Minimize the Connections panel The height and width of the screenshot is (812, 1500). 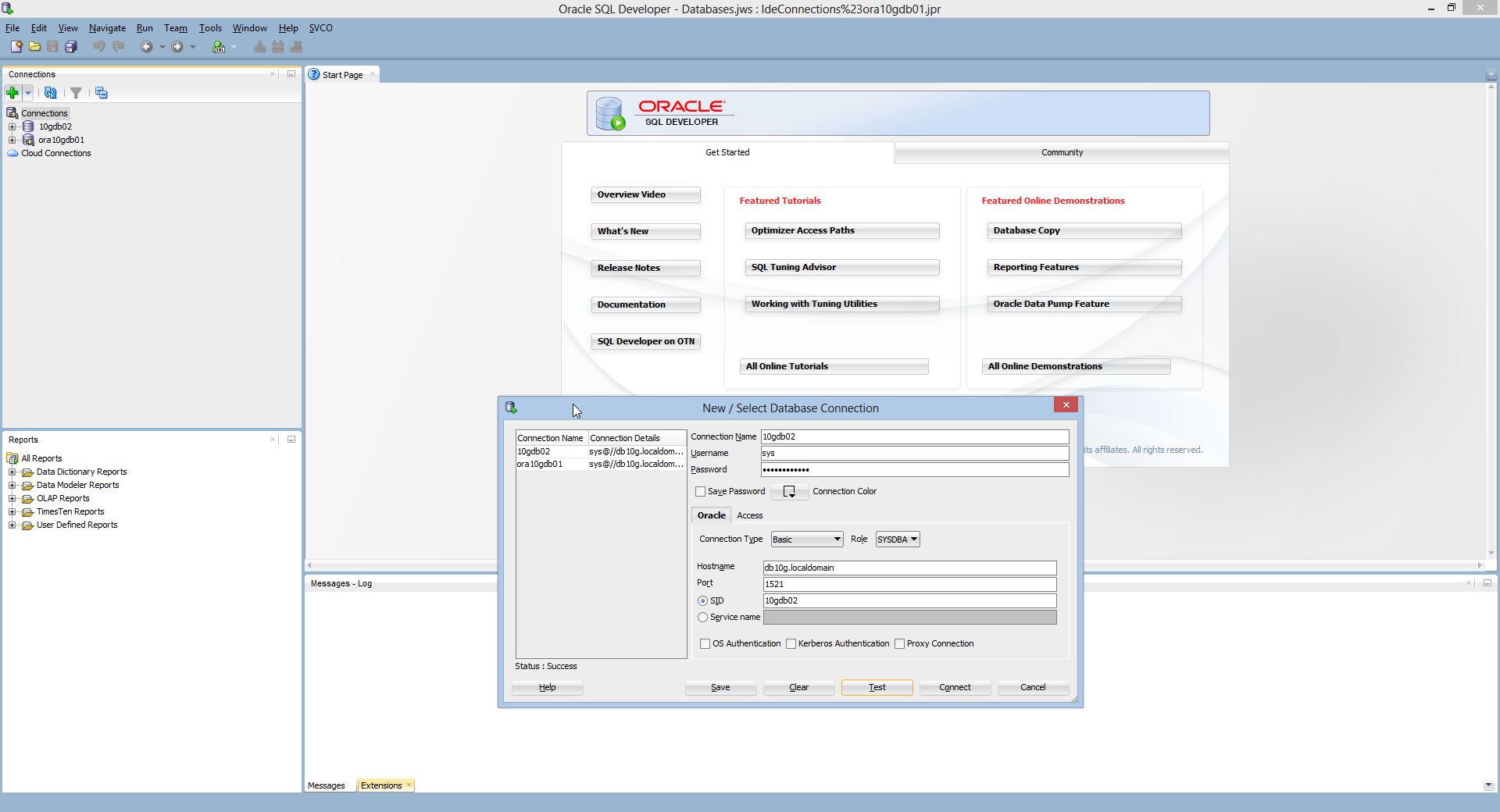[x=291, y=74]
